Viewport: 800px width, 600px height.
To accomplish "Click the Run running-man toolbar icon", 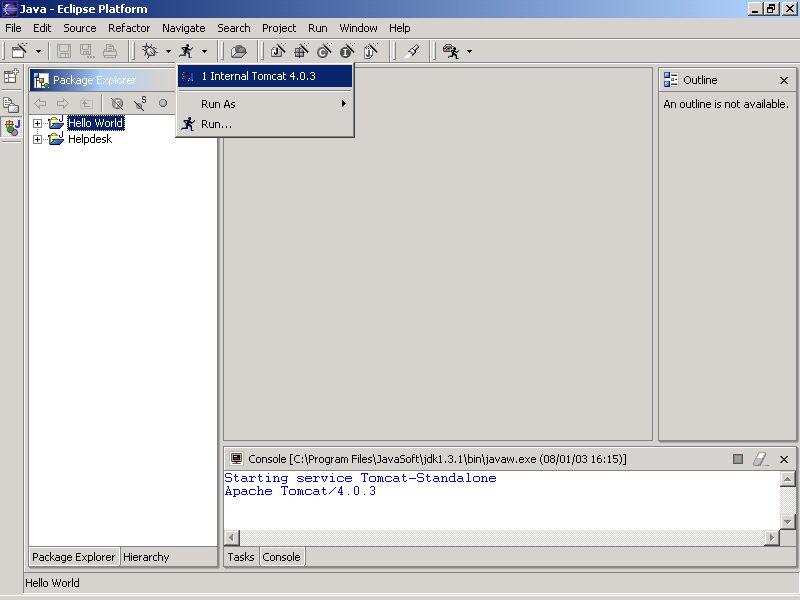I will tap(186, 51).
